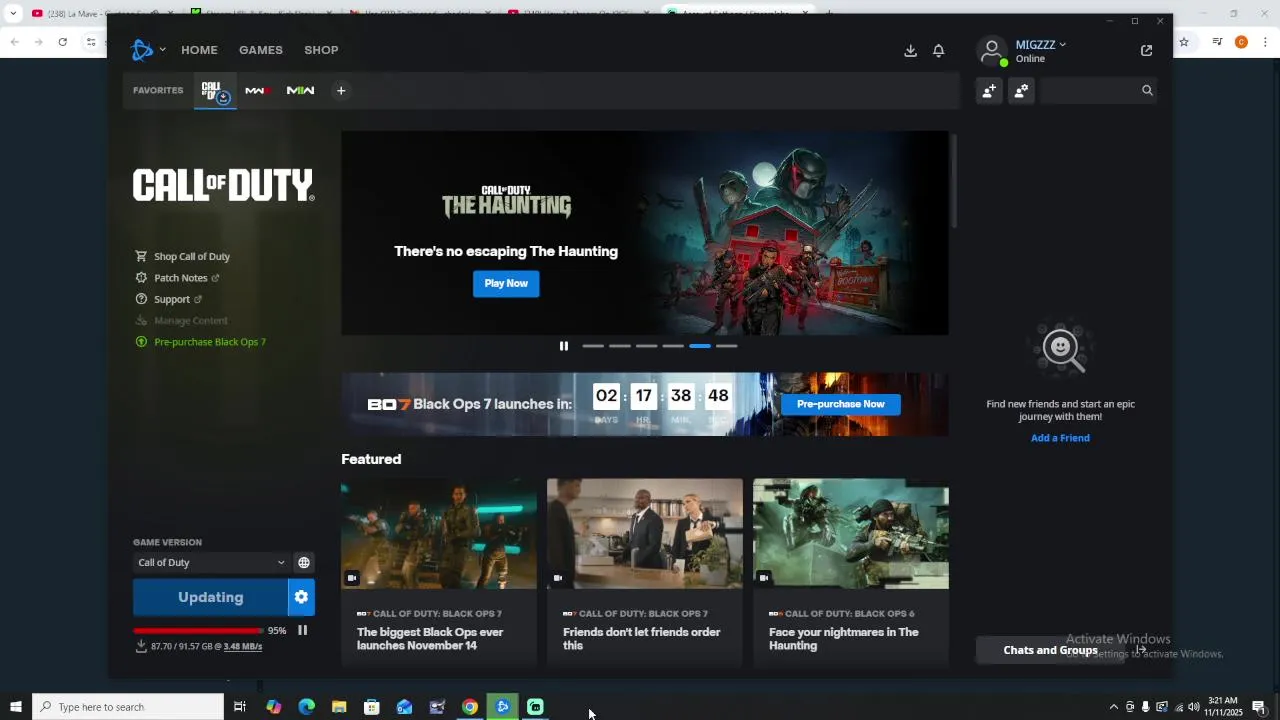This screenshot has height=720, width=1280.
Task: Select the Modern Warfare II favorites tab
Action: point(300,91)
